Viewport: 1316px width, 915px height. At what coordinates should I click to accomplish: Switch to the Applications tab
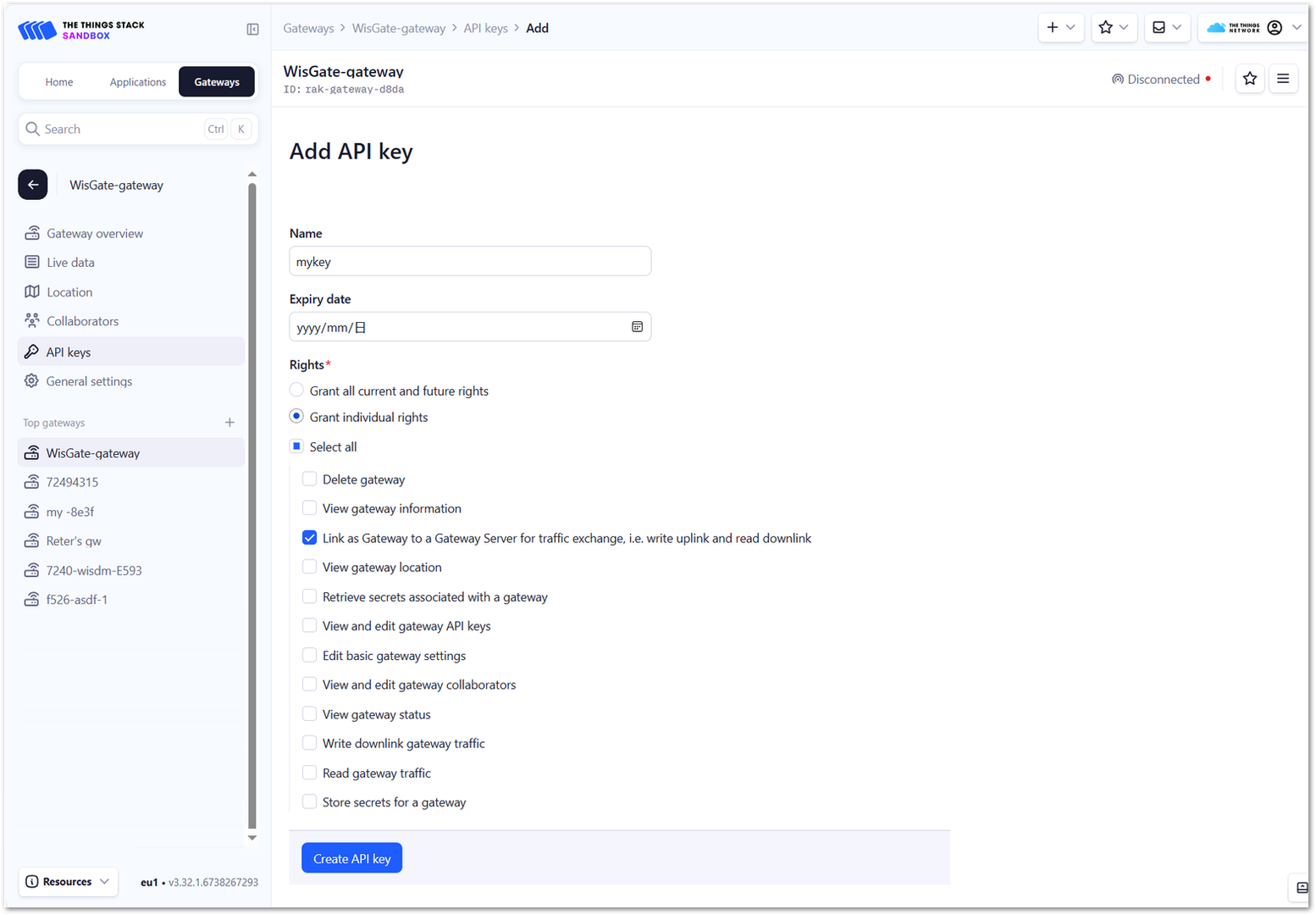point(138,82)
